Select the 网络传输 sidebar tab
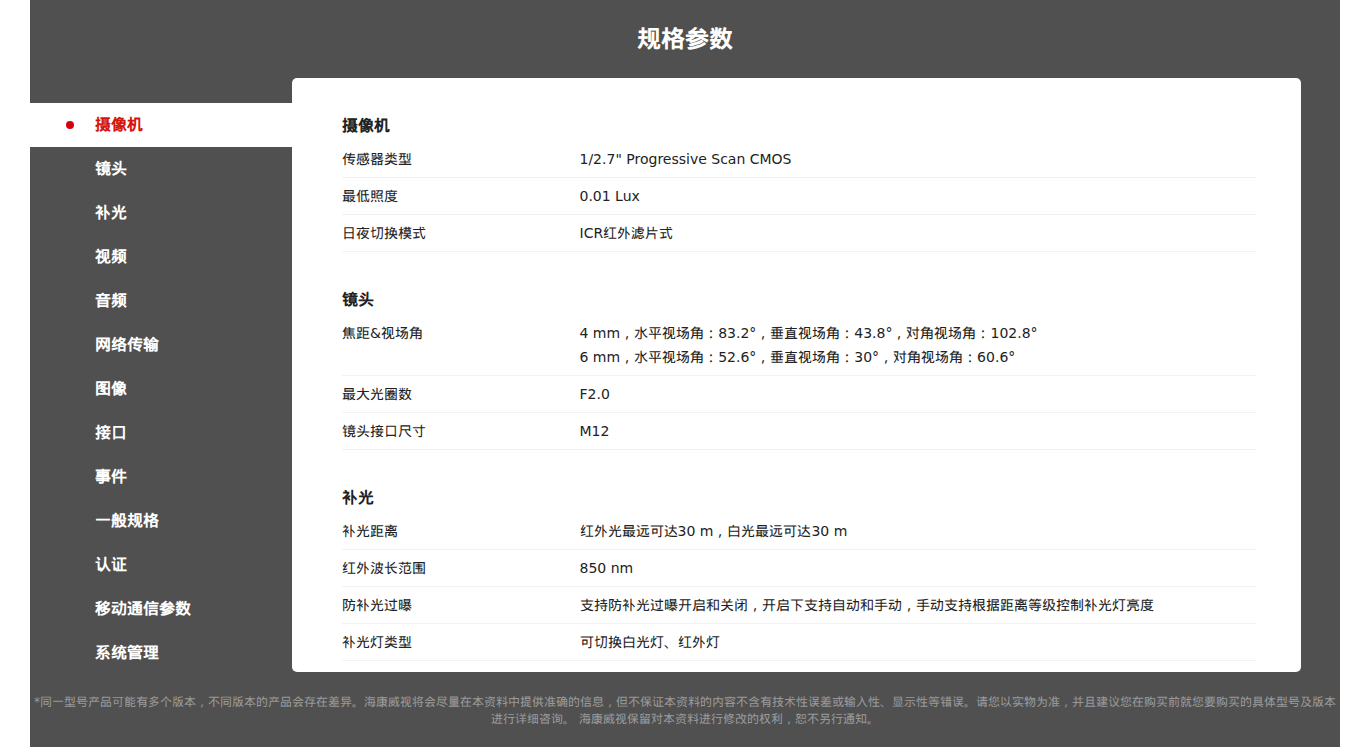 [161, 345]
